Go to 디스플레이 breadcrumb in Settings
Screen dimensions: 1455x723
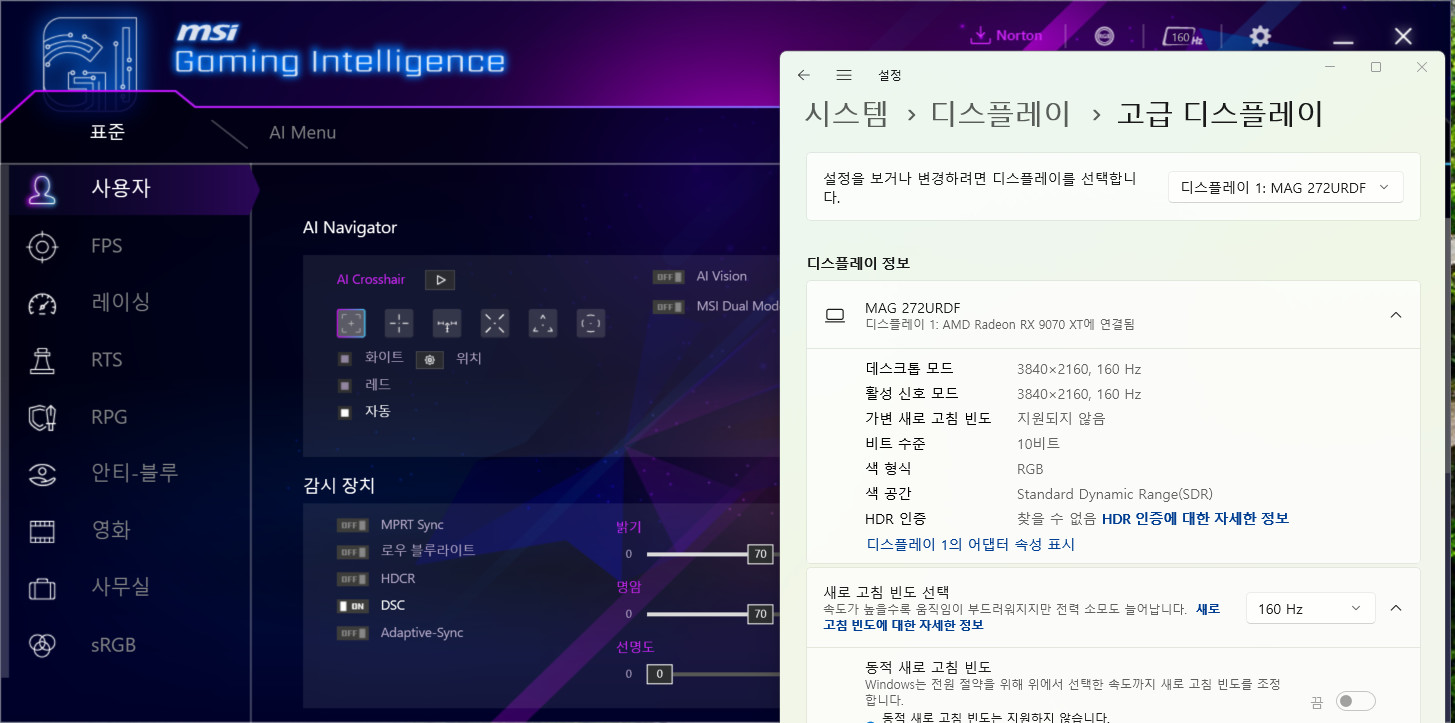[1001, 114]
